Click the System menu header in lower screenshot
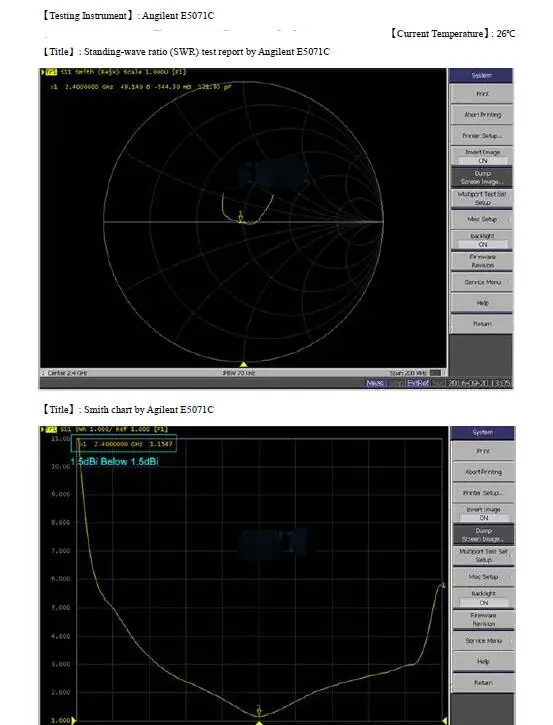This screenshot has height=725, width=553. tap(482, 432)
